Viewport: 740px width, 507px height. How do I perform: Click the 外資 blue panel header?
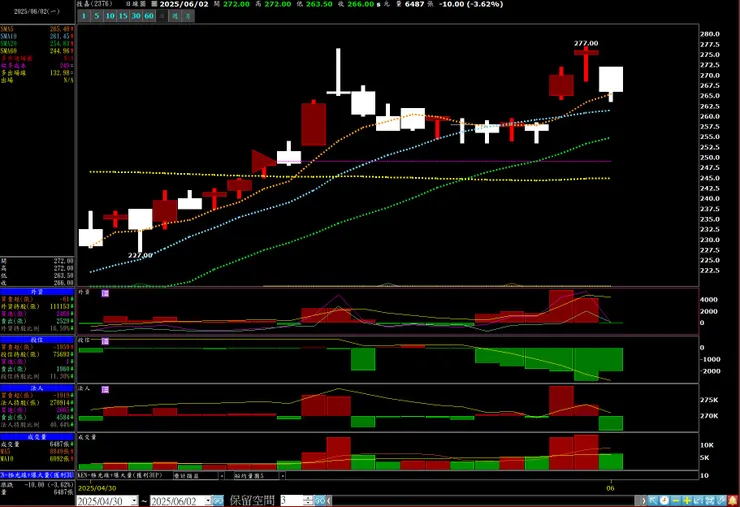point(37,292)
